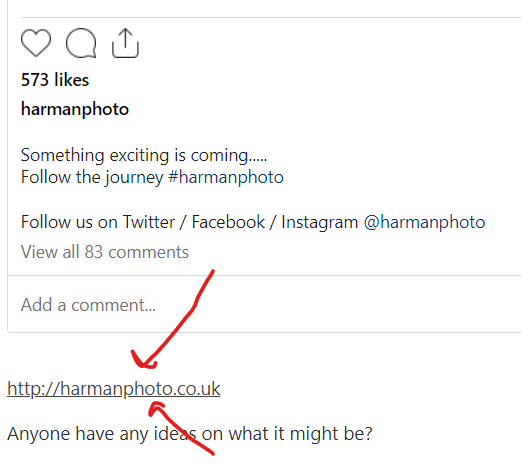Expand View all 83 comments
Screen dimensions: 521x471
click(105, 252)
